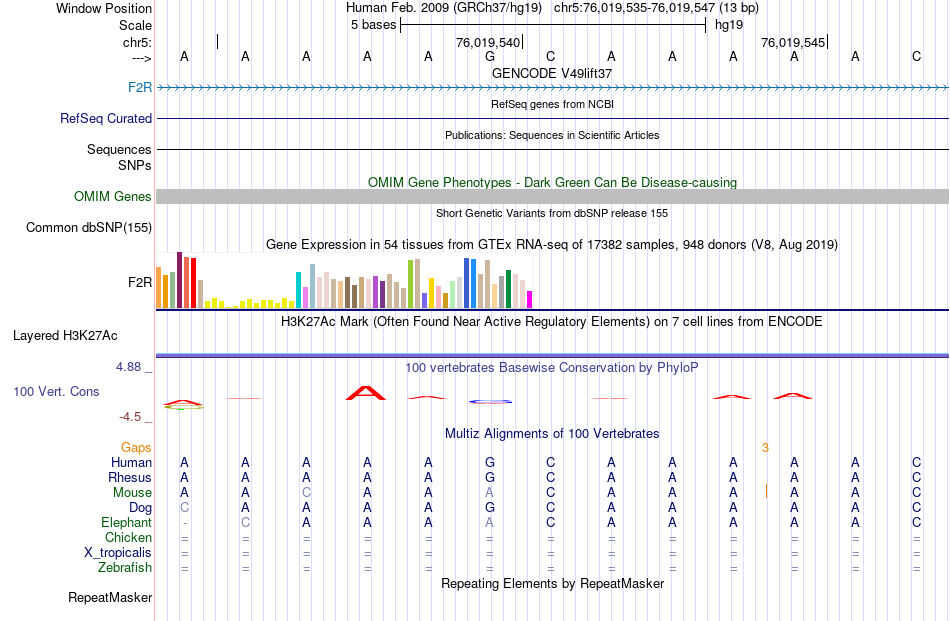Select the X_tropicalis species row label
The image size is (950, 621).
click(x=118, y=553)
